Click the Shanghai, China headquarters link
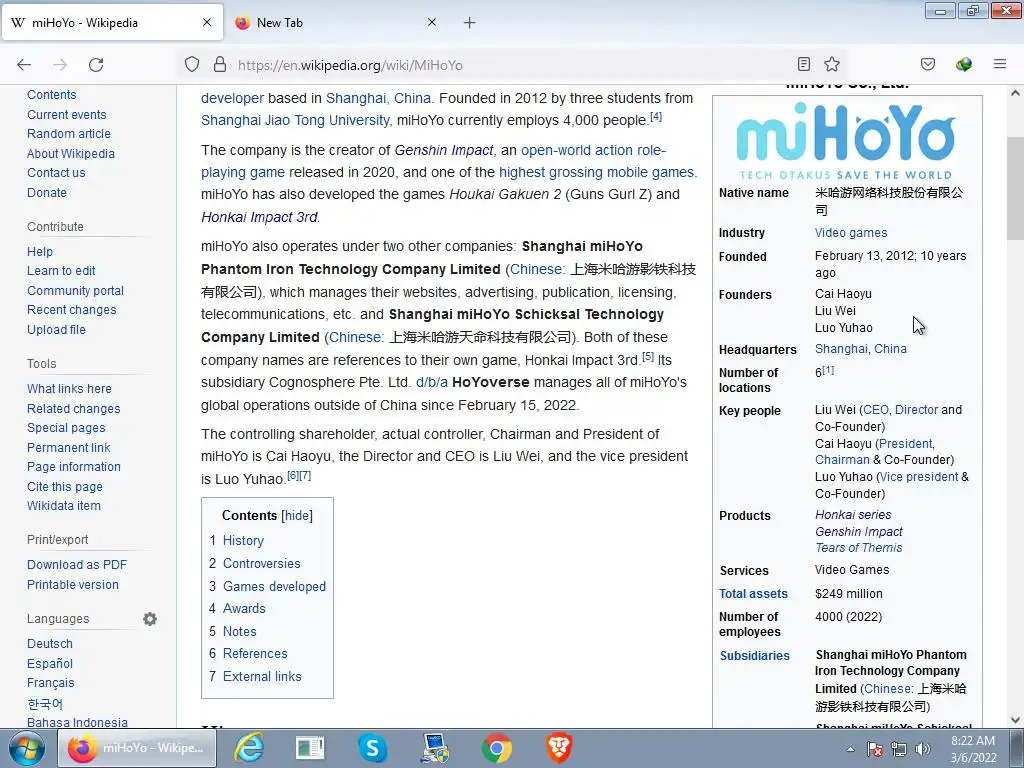Image resolution: width=1024 pixels, height=768 pixels. pyautogui.click(x=861, y=349)
